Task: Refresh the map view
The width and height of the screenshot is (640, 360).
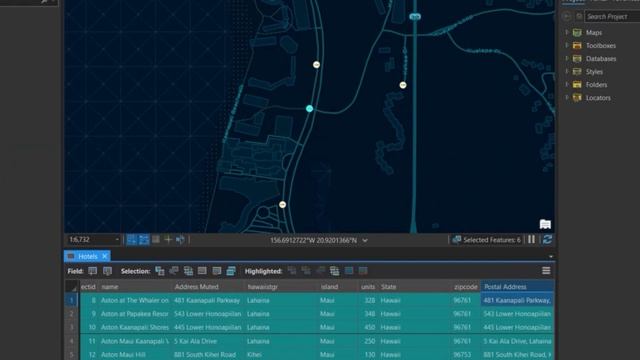Action: pos(547,240)
